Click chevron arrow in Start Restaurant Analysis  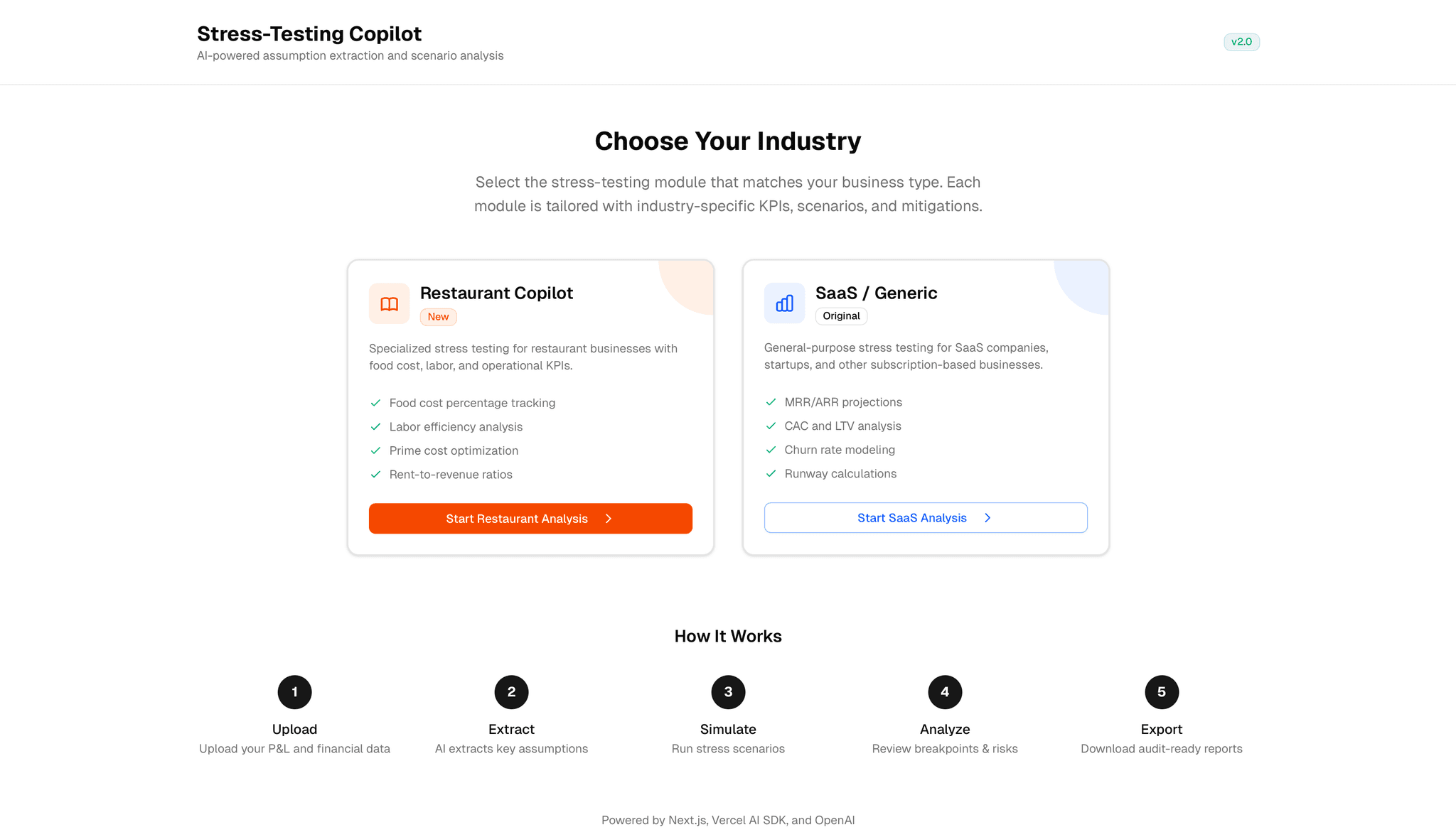[609, 519]
